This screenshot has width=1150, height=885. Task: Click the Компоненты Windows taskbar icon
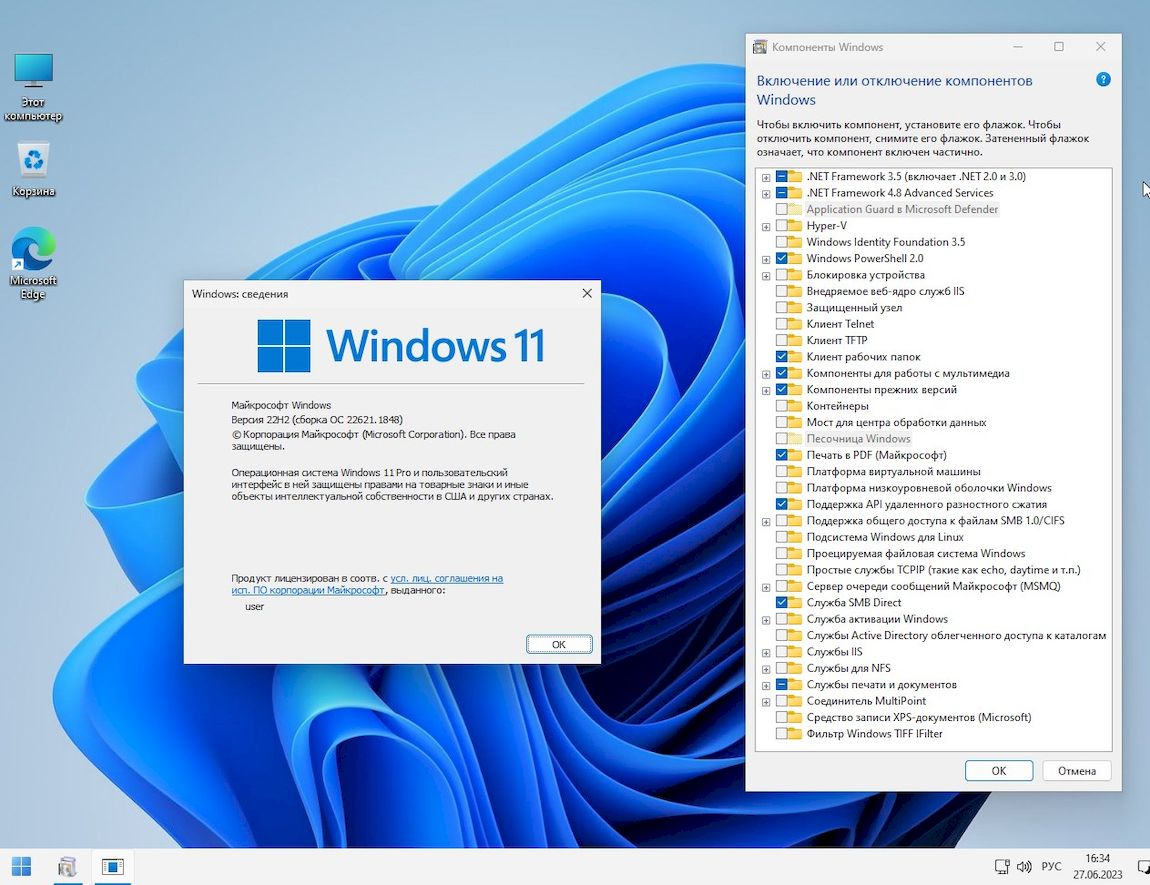(67, 867)
